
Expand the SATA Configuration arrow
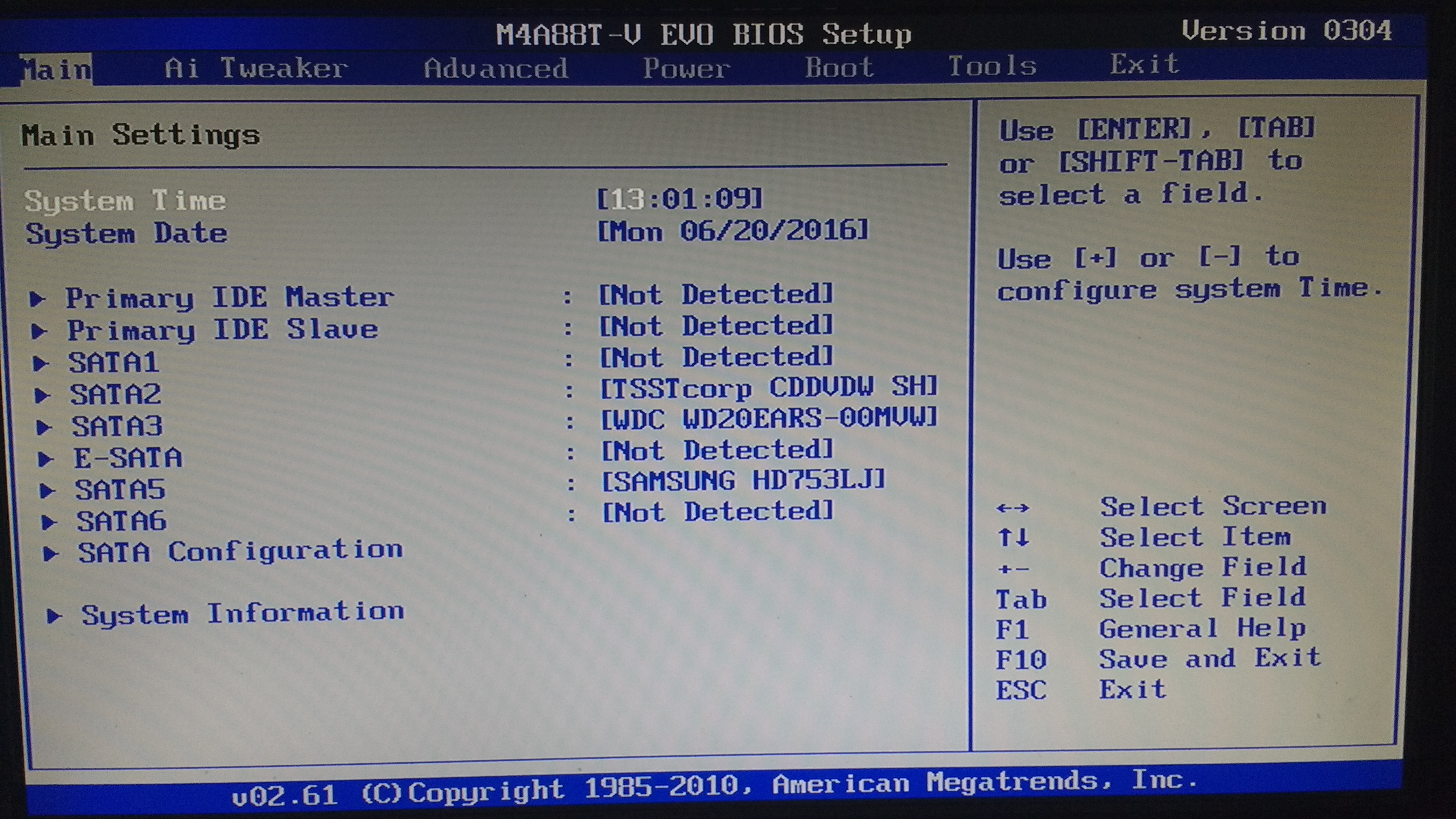(x=51, y=554)
